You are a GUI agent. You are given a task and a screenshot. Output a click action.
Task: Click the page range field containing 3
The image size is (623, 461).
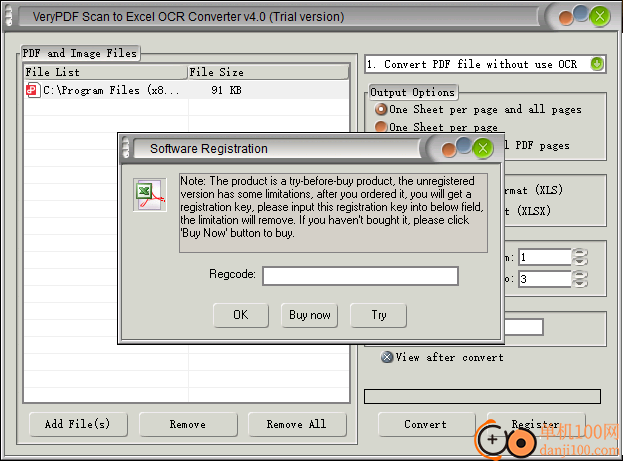point(545,279)
